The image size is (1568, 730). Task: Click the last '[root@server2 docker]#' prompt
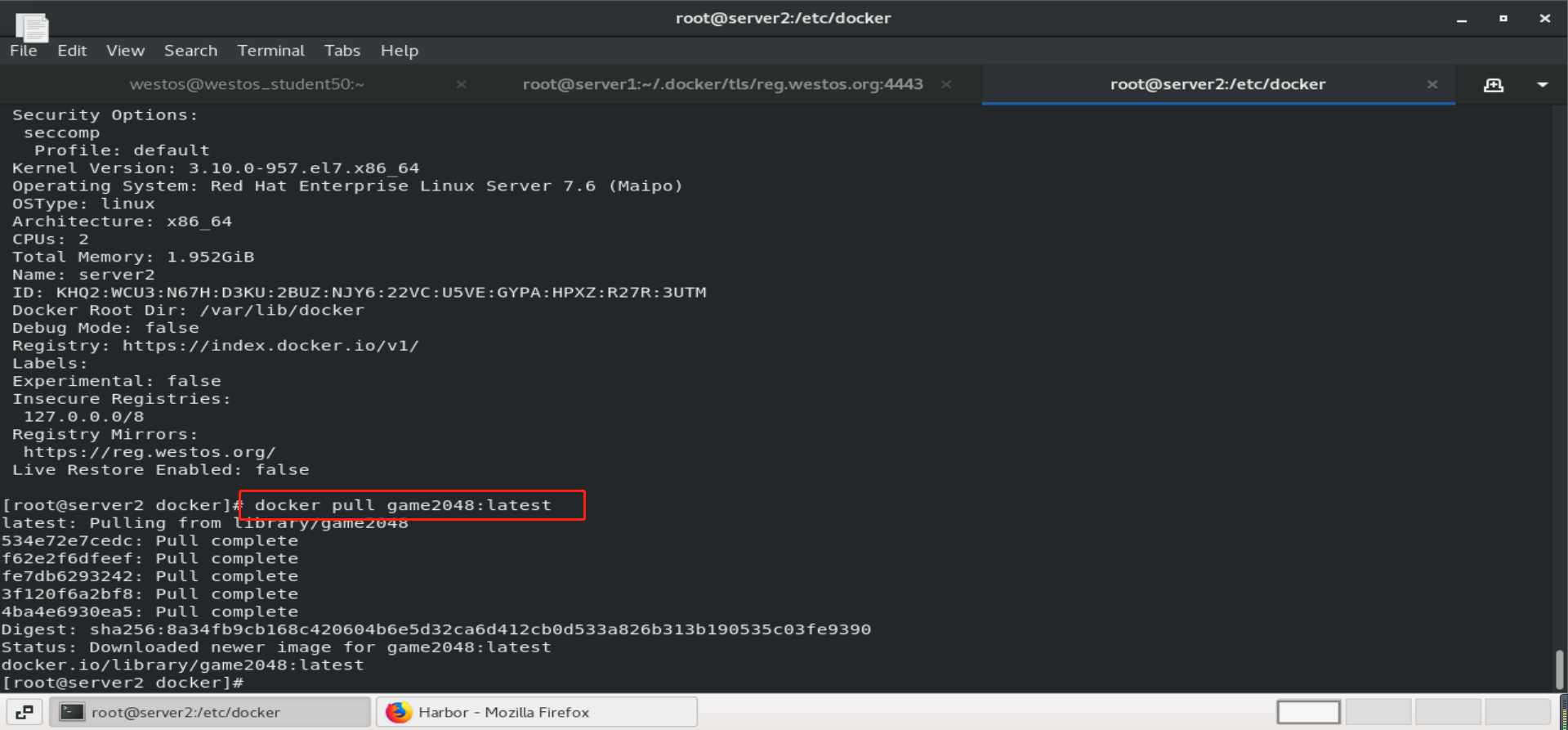(x=123, y=683)
